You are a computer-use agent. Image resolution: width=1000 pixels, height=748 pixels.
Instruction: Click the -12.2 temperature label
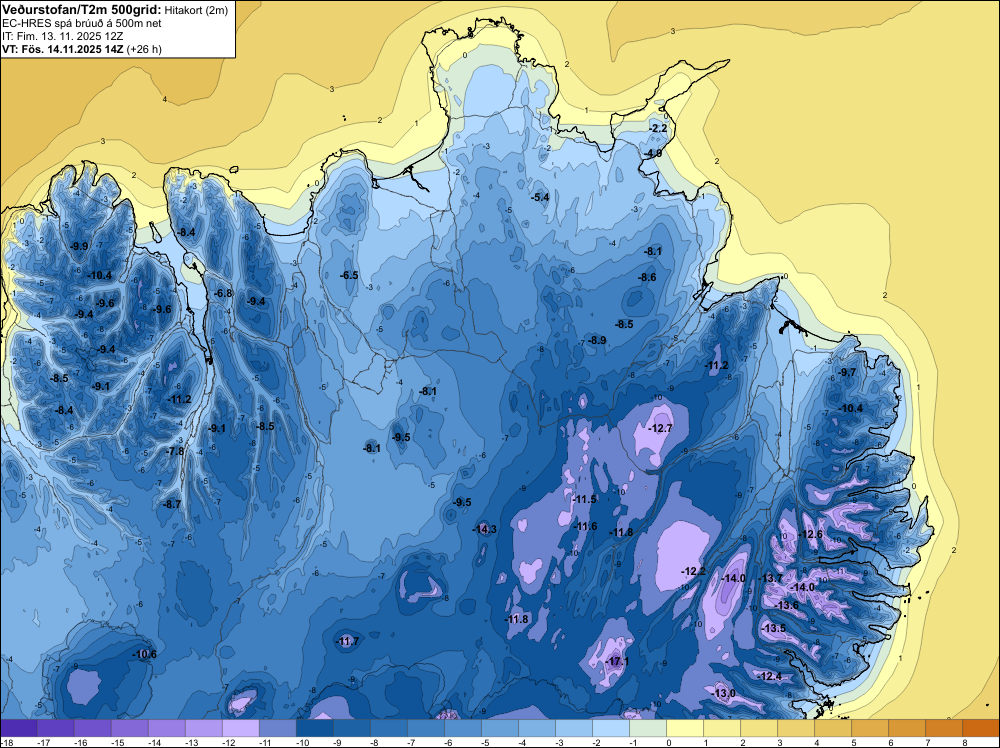[694, 571]
